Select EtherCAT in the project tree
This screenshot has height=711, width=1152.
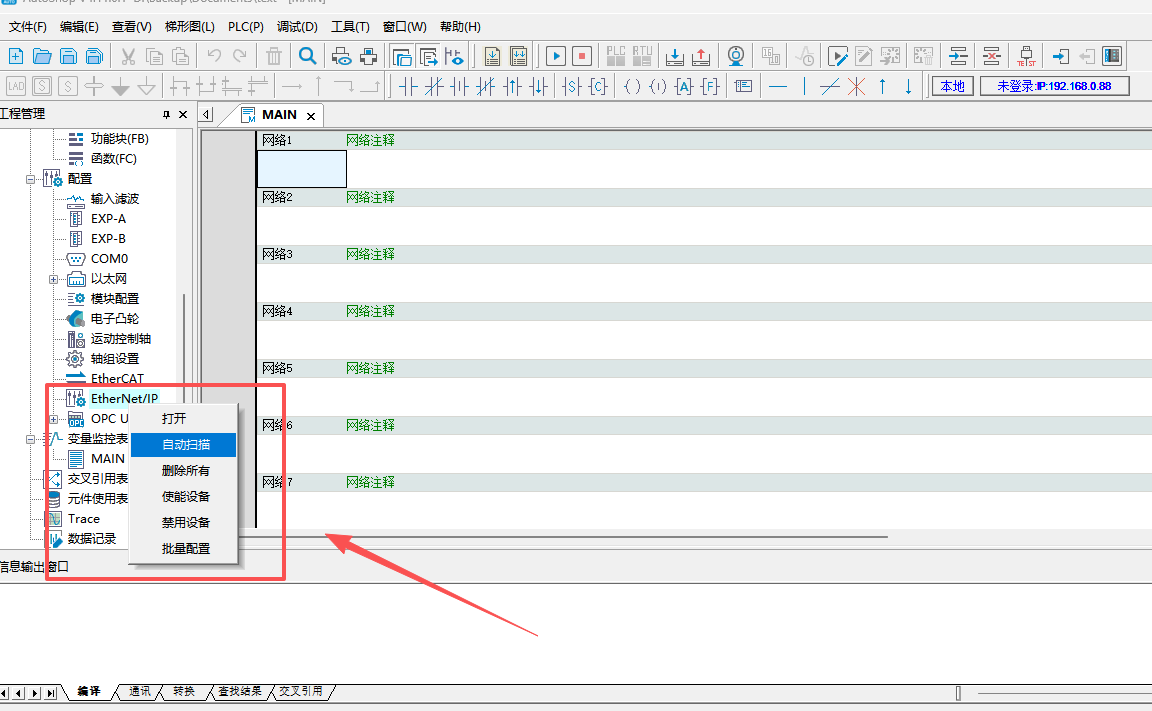(x=117, y=379)
